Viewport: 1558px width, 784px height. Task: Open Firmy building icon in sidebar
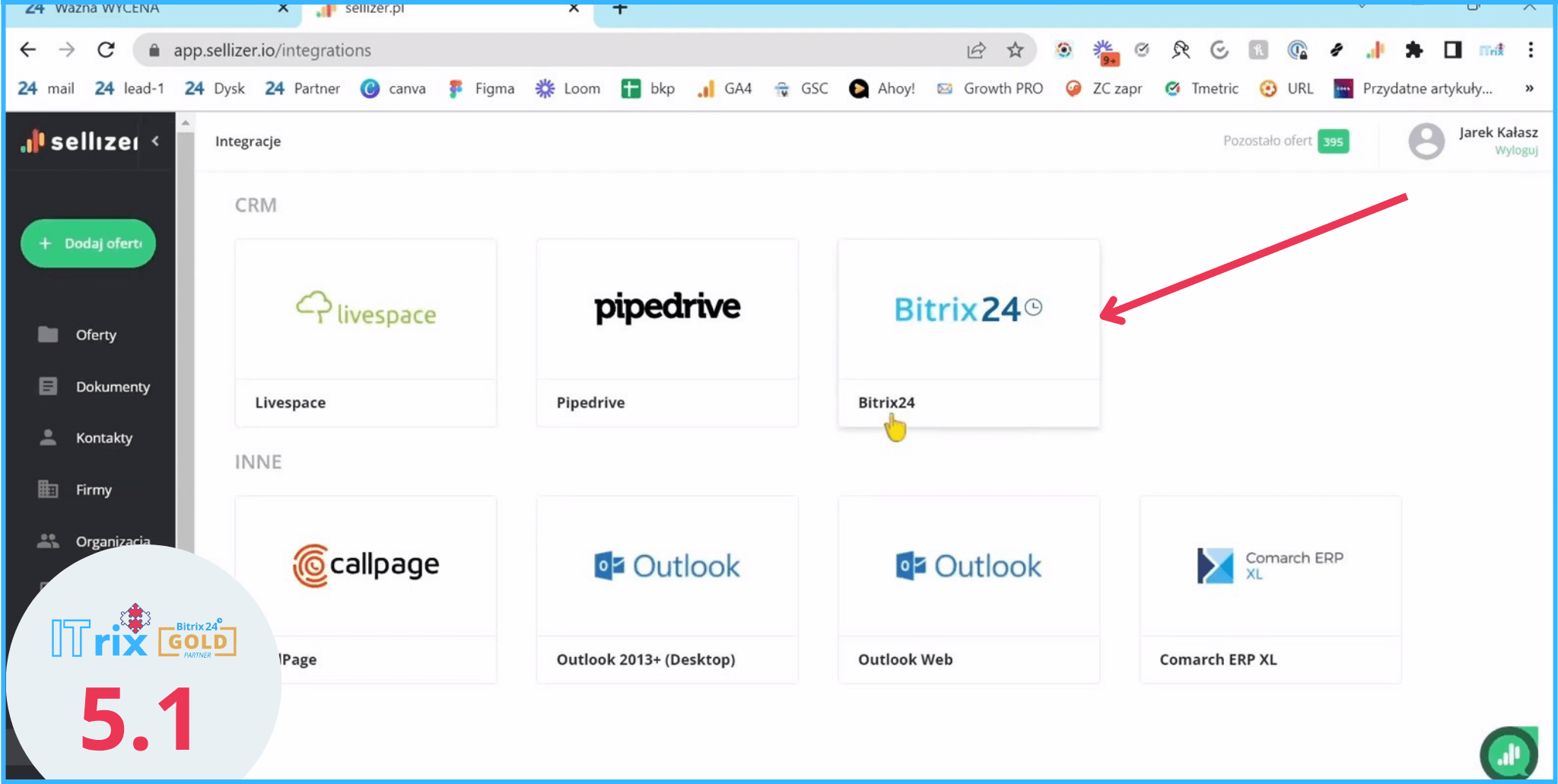(x=48, y=489)
